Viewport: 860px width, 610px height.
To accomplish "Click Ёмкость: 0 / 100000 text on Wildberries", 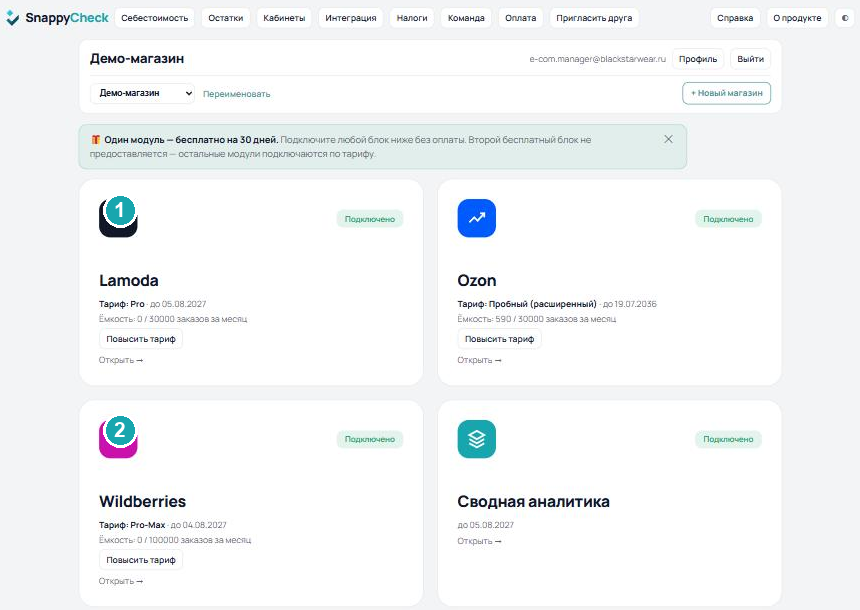I will [x=174, y=540].
